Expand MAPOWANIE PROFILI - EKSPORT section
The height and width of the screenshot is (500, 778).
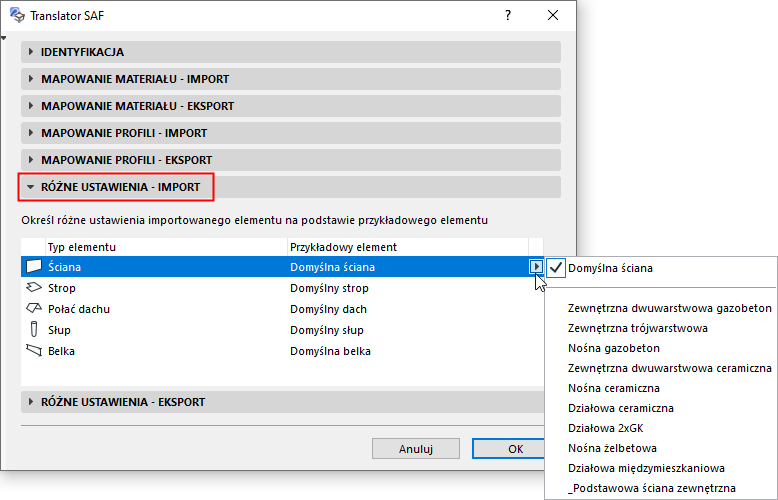coord(291,160)
